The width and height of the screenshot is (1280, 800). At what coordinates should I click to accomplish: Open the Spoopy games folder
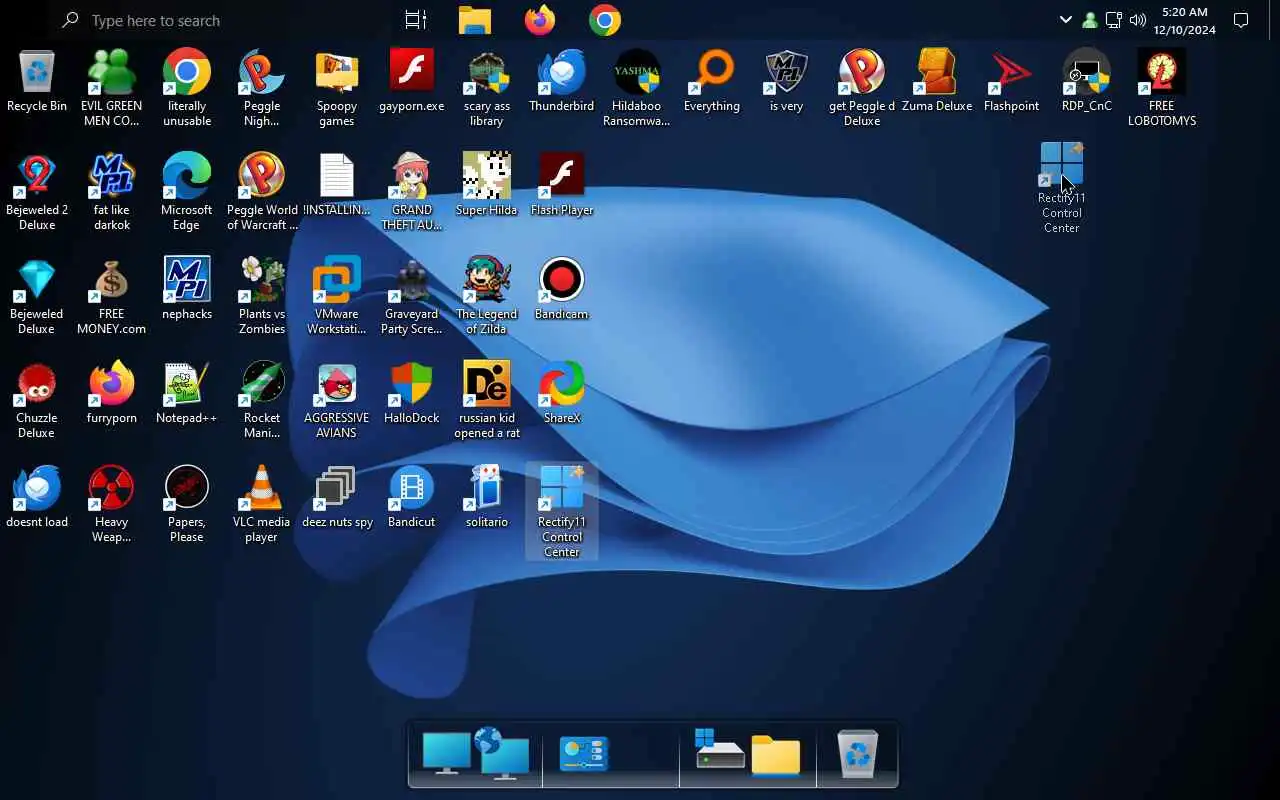click(x=337, y=88)
